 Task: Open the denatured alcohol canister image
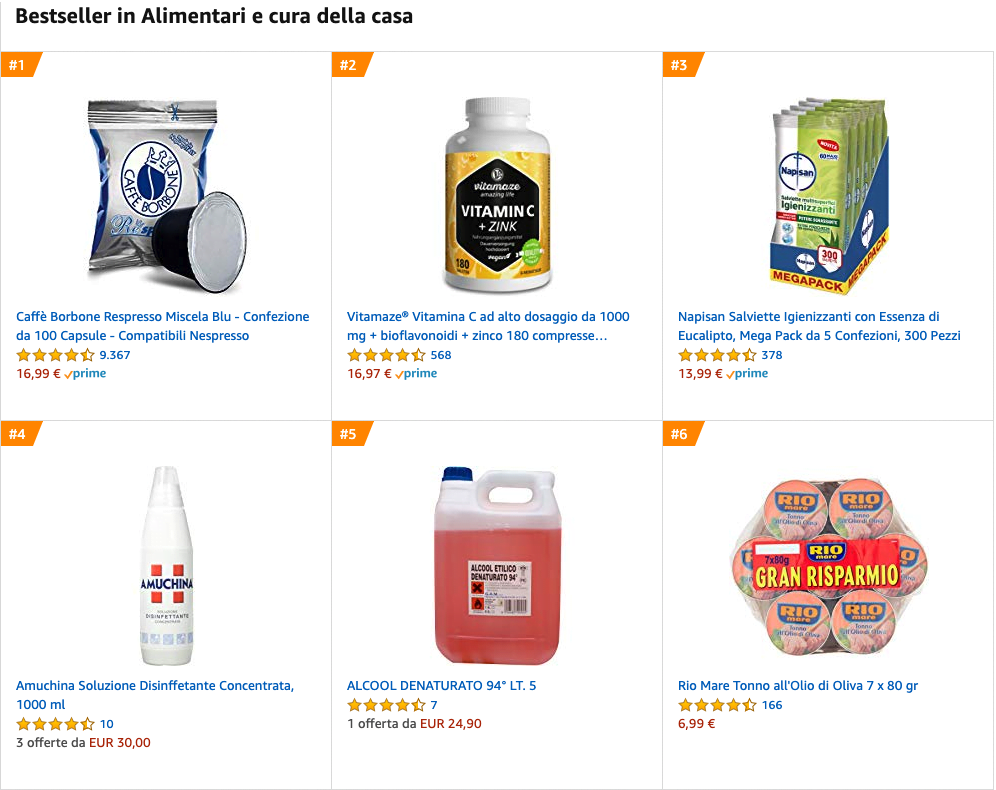497,565
